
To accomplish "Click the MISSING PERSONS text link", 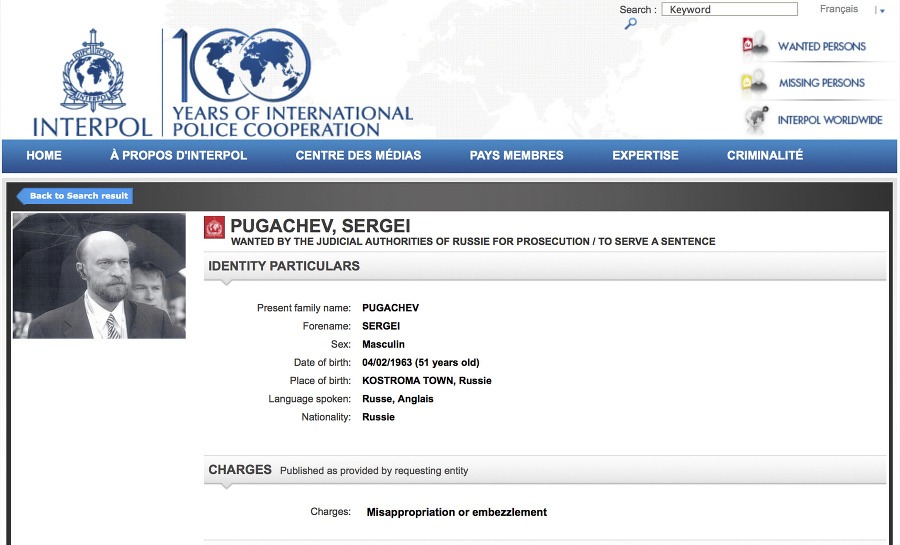I will click(822, 83).
